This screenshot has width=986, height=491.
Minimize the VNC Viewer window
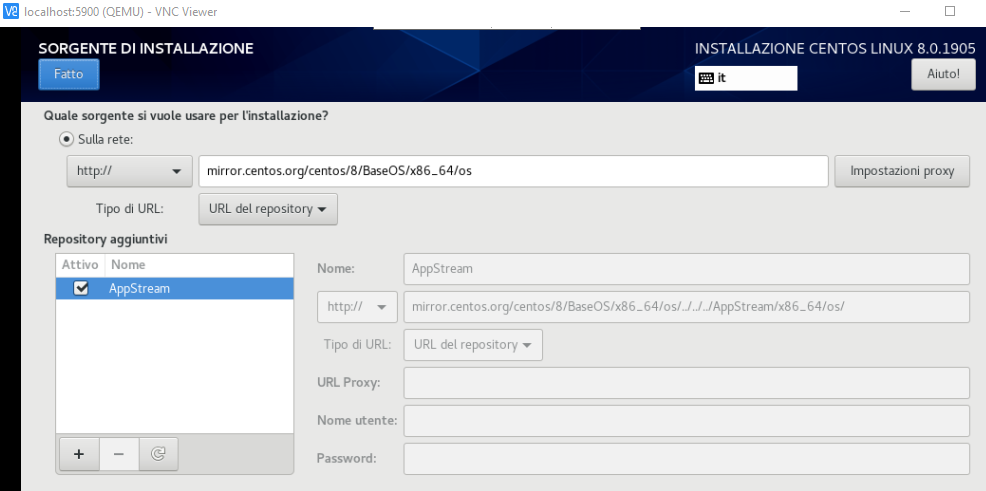click(906, 11)
